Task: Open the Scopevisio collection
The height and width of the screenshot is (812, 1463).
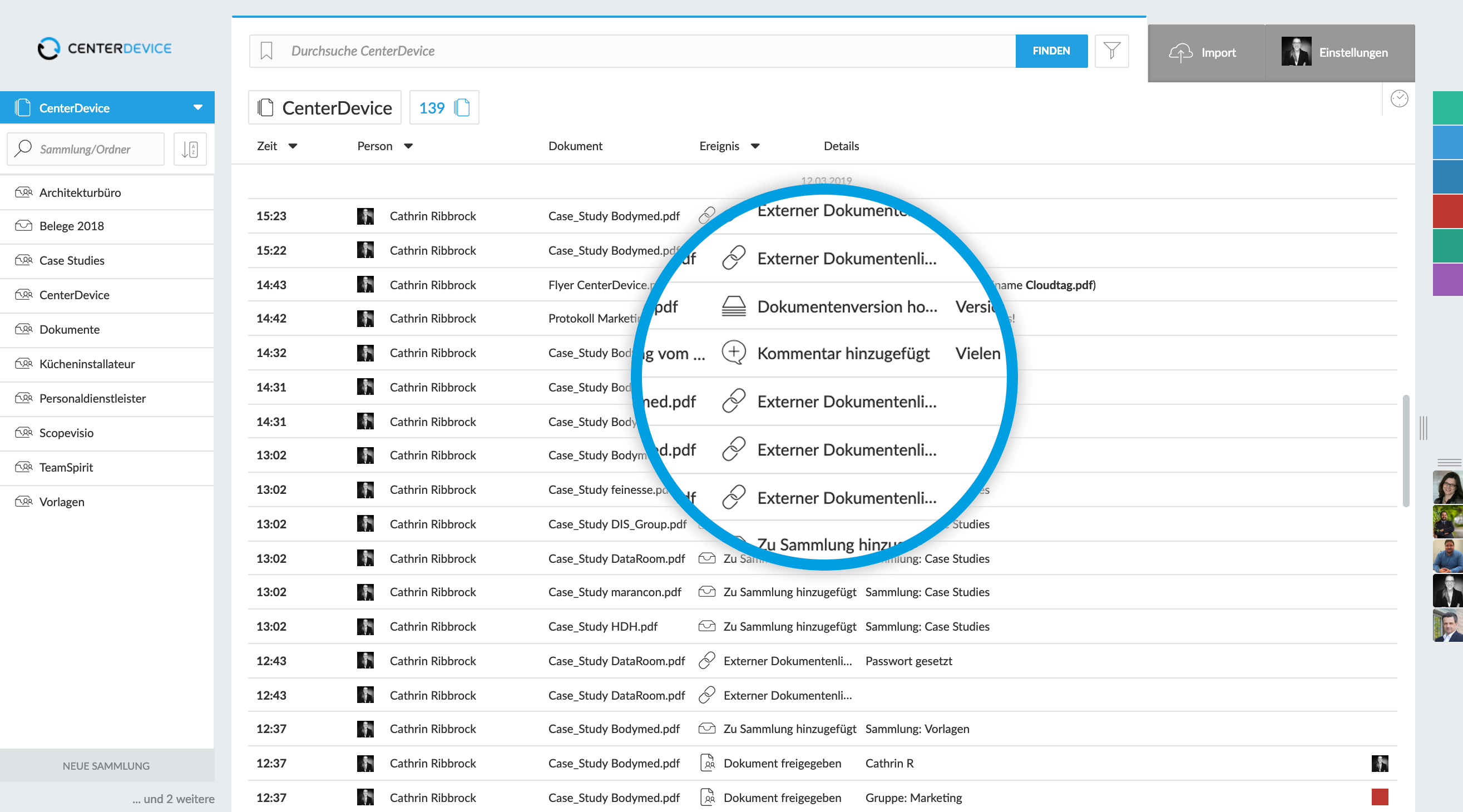Action: (x=107, y=433)
